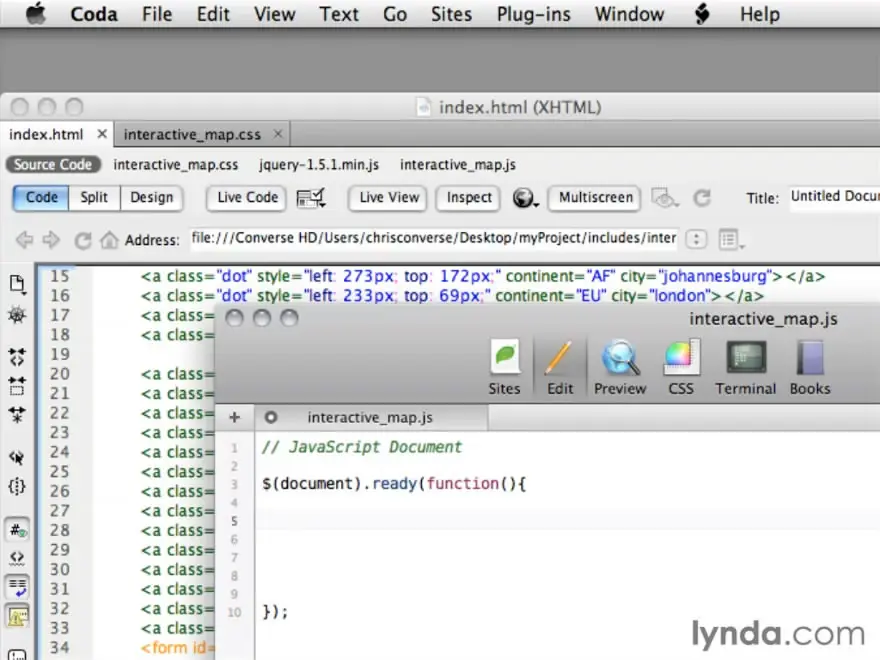Open the check browser compatibility dropdown
This screenshot has height=660, width=880.
311,198
